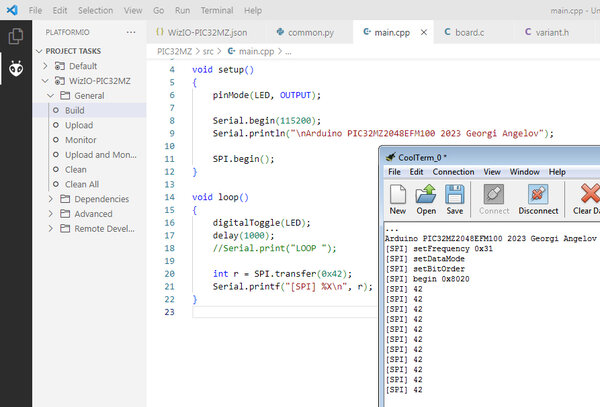Viewport: 600px width, 407px height.
Task: Select the PlatformIO alien icon
Action: [16, 68]
